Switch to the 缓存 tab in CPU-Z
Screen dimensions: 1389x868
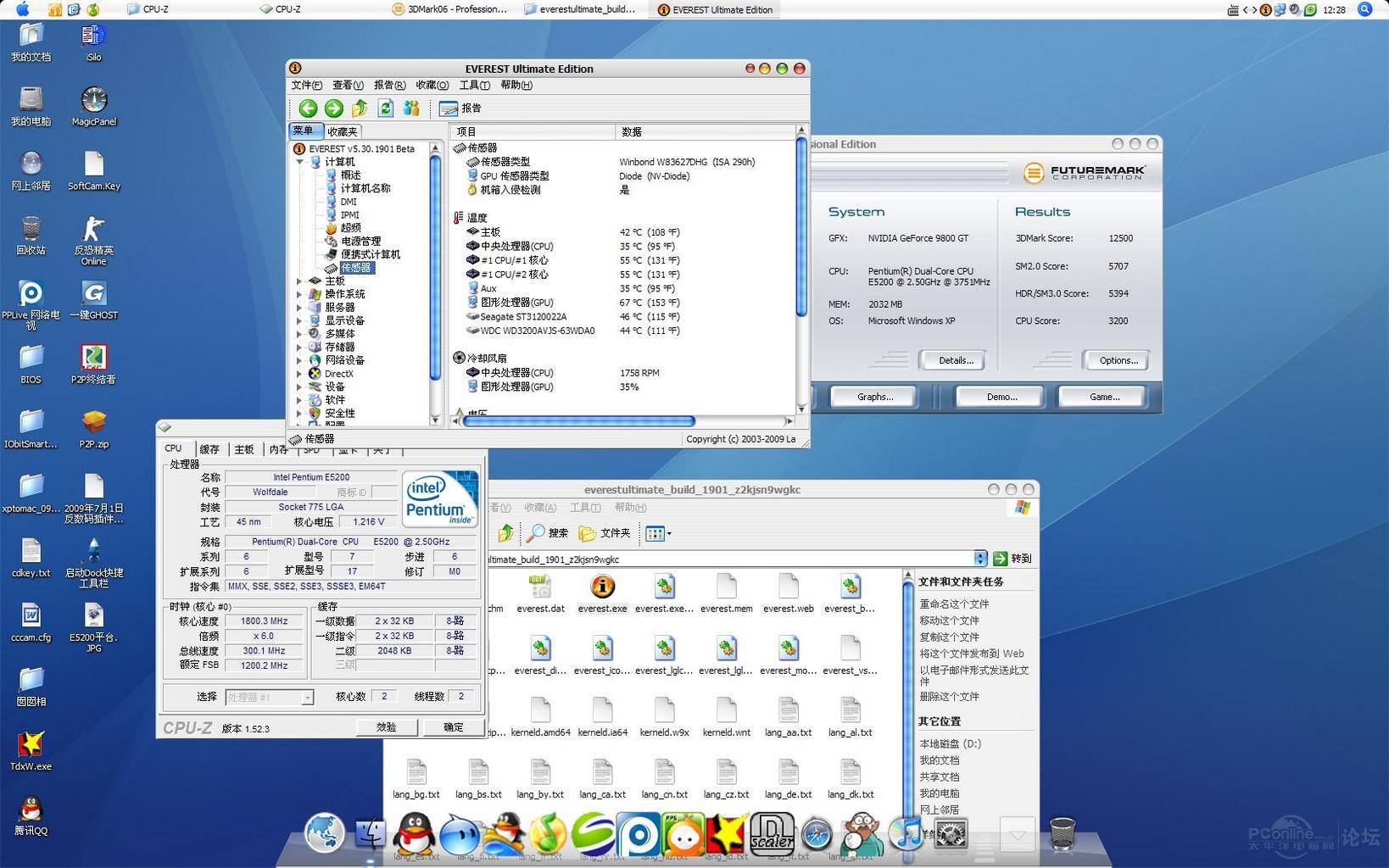coord(209,449)
